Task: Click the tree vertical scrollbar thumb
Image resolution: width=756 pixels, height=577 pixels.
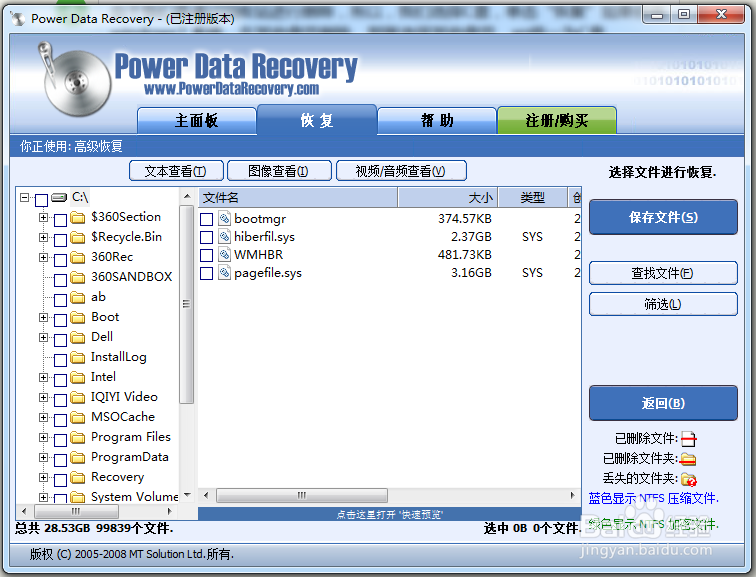Action: coord(186,304)
